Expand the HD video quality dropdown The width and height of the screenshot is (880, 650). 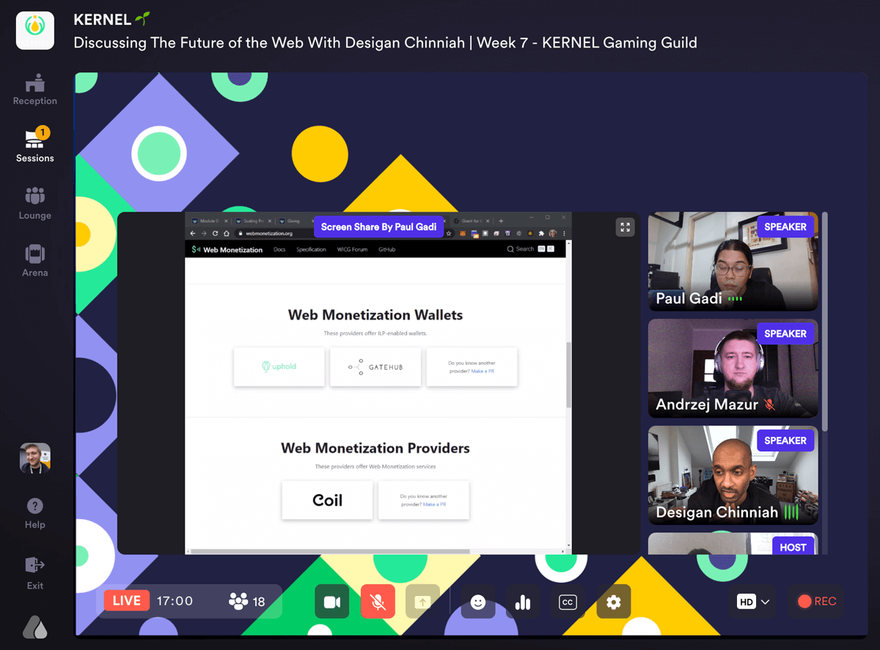click(754, 602)
